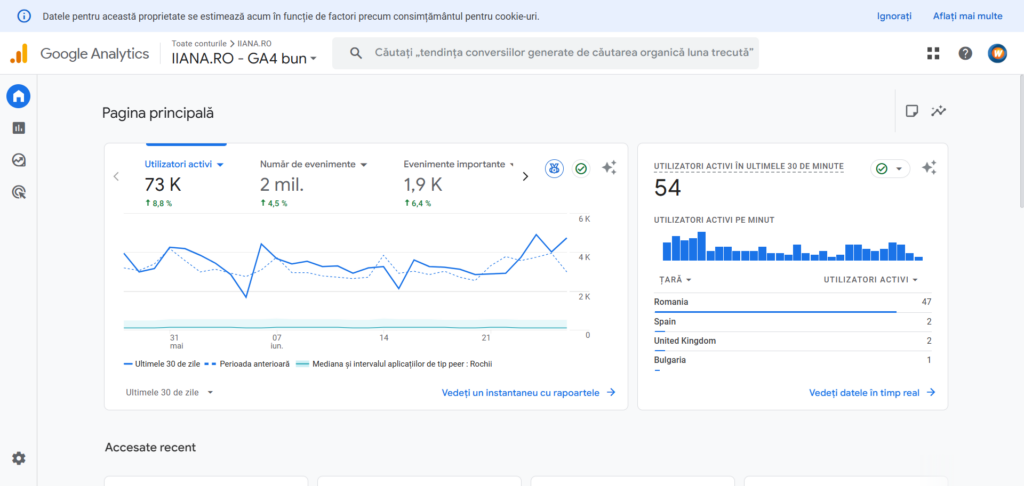Open the account profile avatar
This screenshot has width=1024, height=486.
point(997,54)
